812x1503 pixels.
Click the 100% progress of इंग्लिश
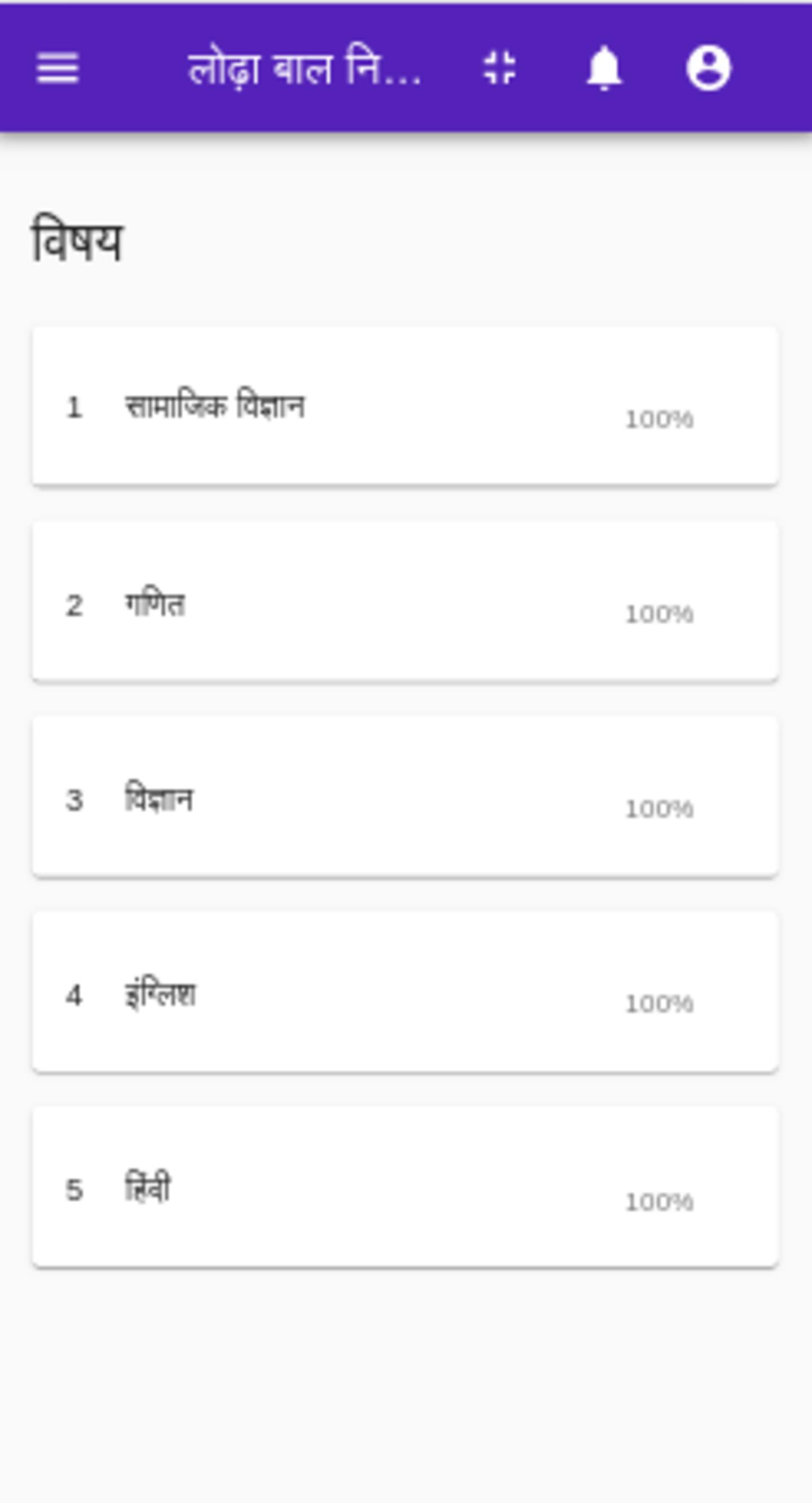pyautogui.click(x=659, y=1004)
